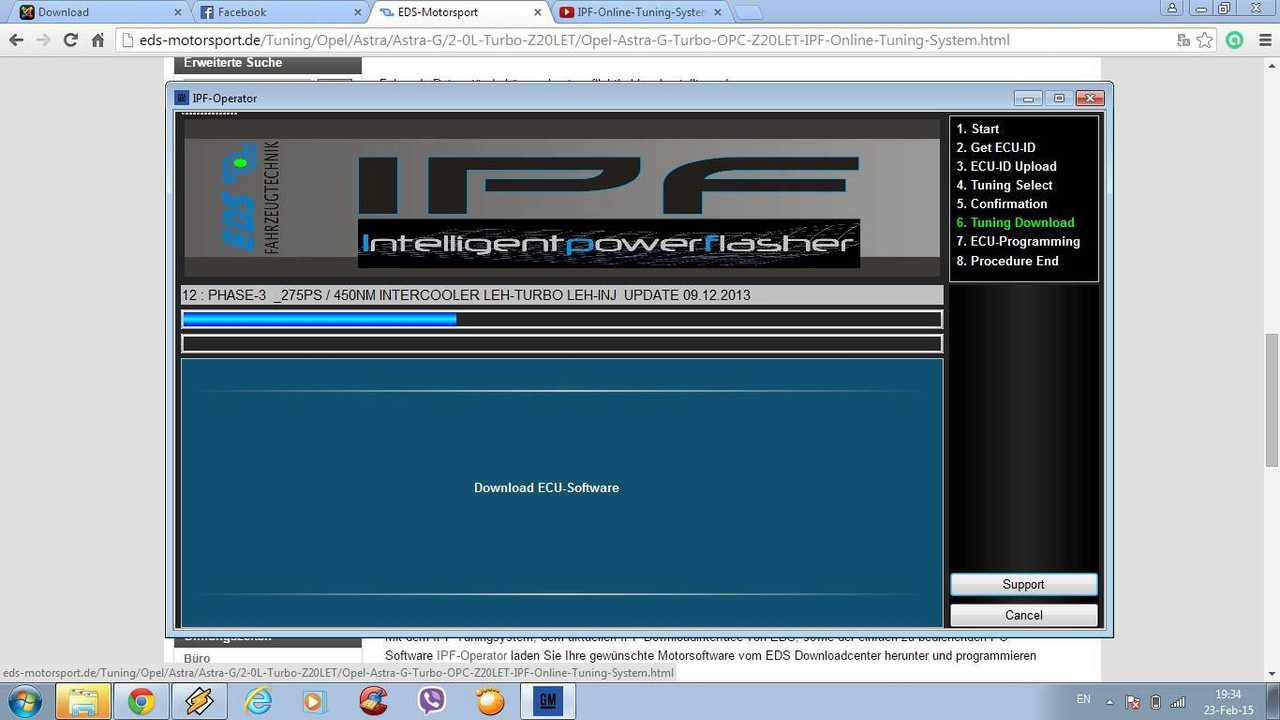Show hidden system tray icons

click(1109, 701)
